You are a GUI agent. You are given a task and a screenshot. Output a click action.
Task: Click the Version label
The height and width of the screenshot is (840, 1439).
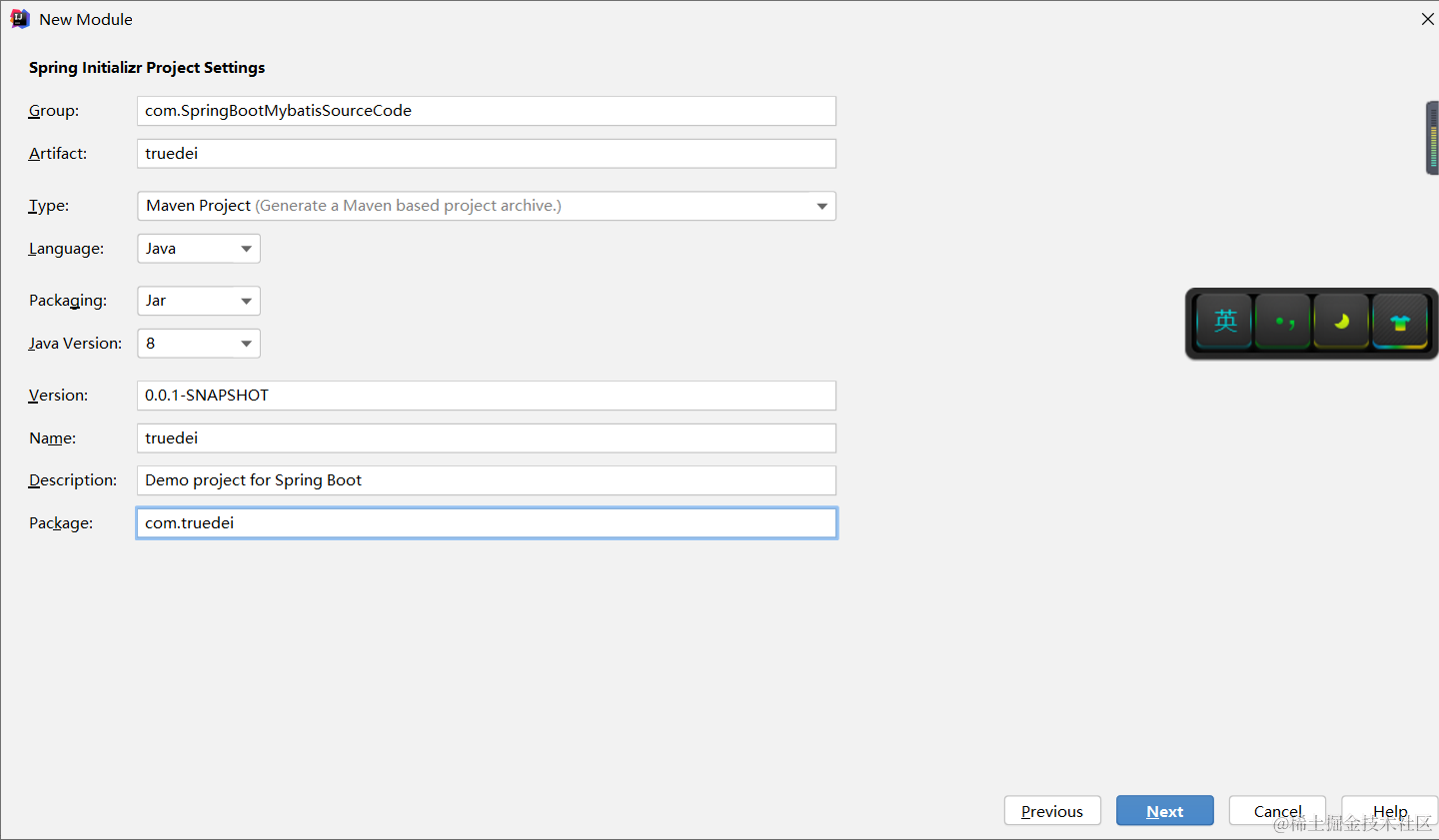pyautogui.click(x=58, y=396)
